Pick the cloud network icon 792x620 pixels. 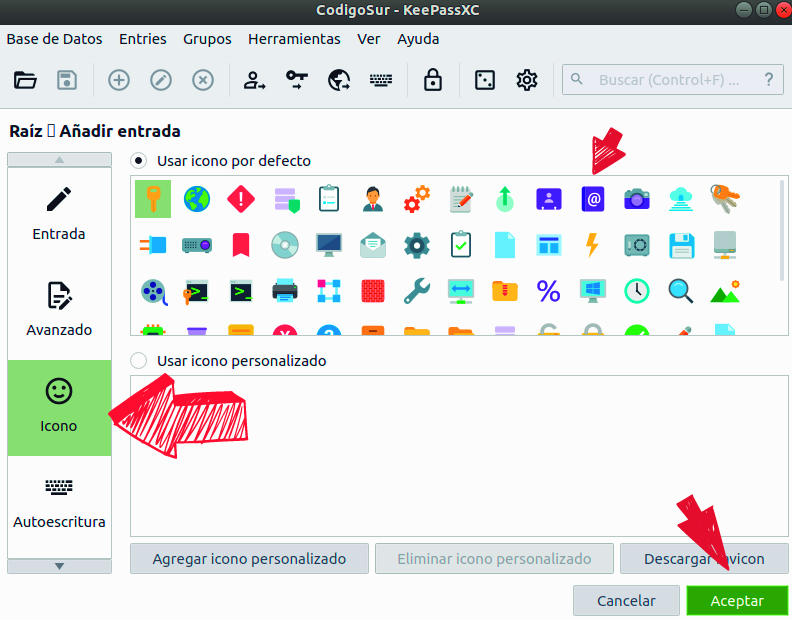point(681,199)
